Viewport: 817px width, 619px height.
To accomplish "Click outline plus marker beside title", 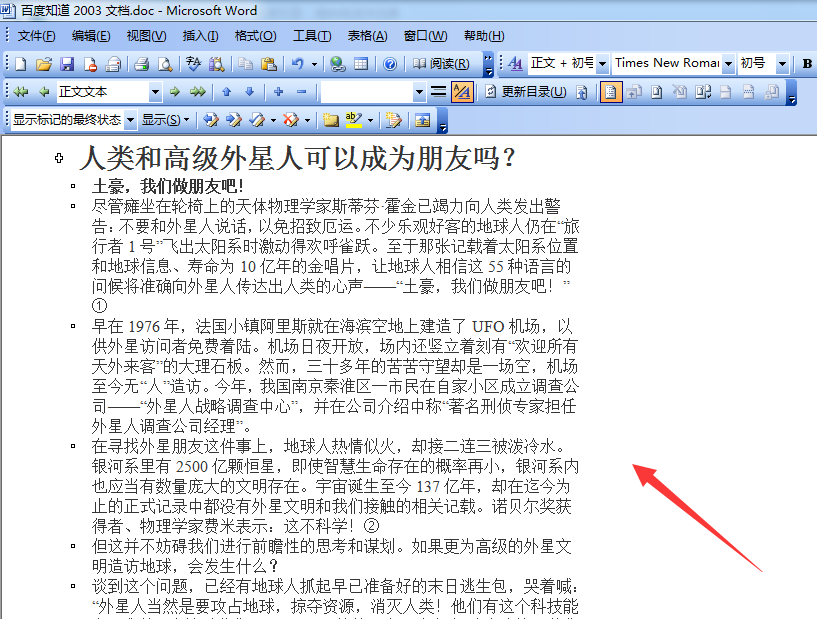I will (x=59, y=158).
